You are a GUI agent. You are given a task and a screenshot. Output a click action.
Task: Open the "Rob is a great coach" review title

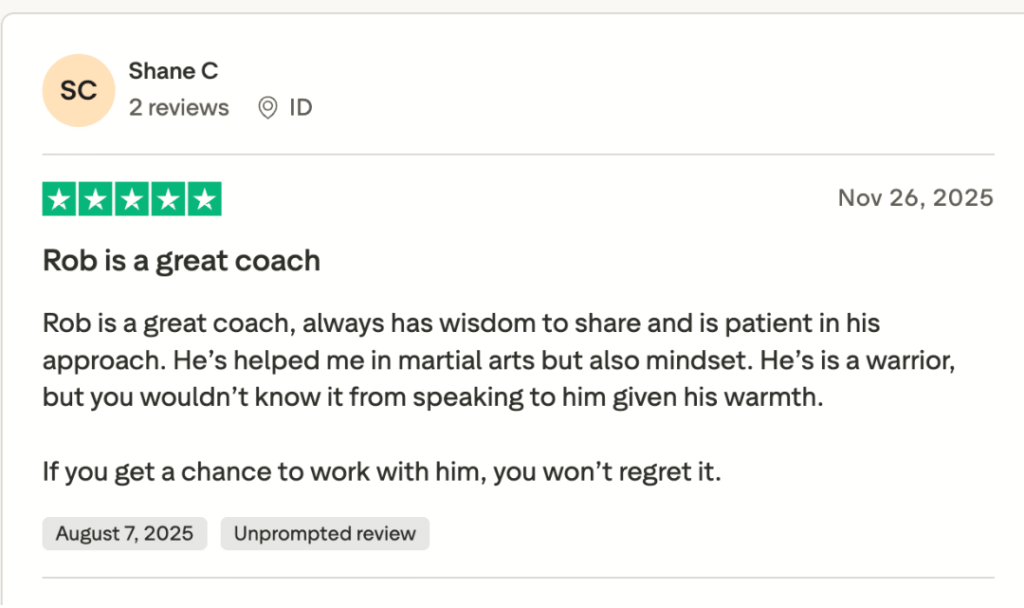181,261
